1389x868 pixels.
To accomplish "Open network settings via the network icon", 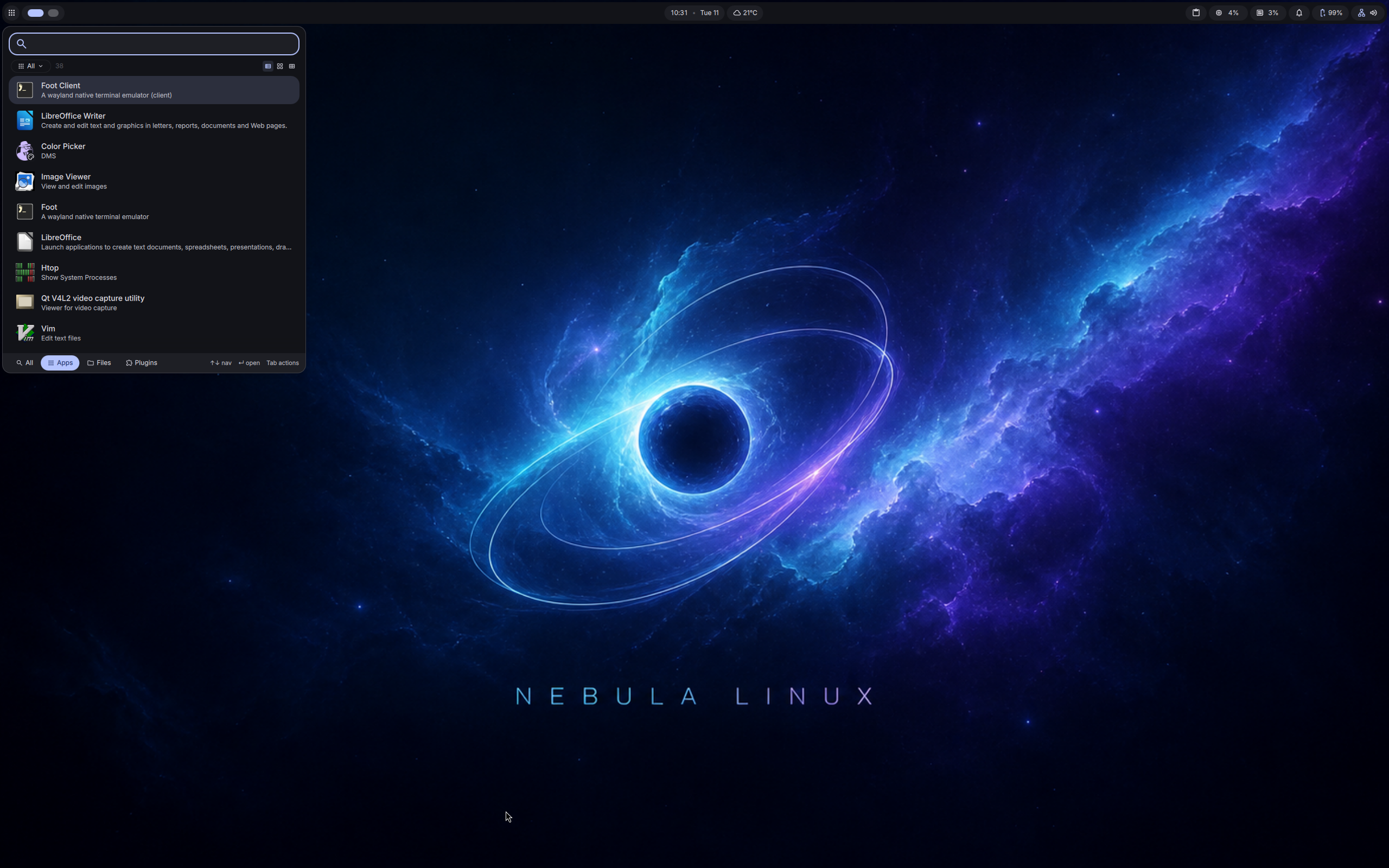I will [x=1361, y=12].
